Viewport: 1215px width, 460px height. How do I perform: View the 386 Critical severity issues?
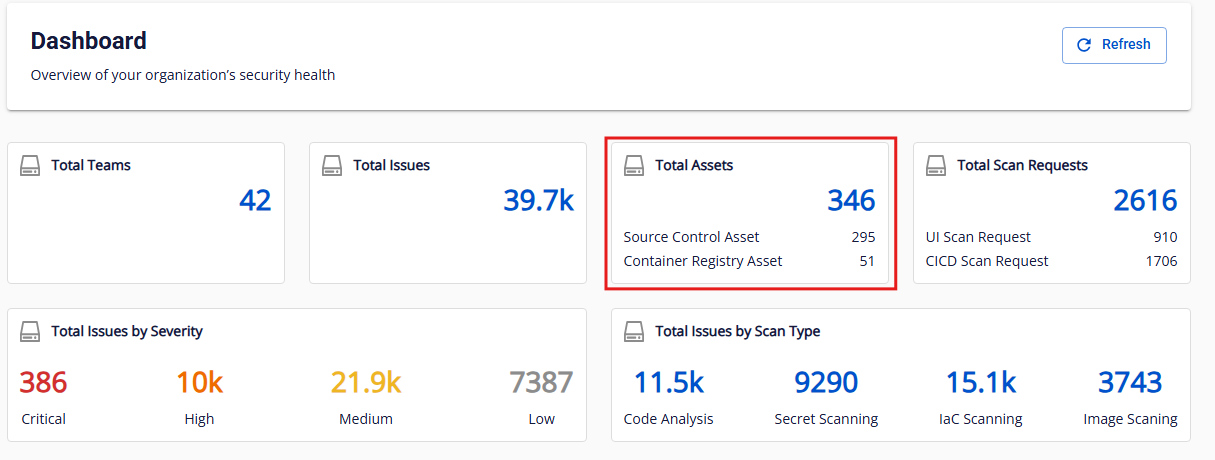[x=43, y=383]
